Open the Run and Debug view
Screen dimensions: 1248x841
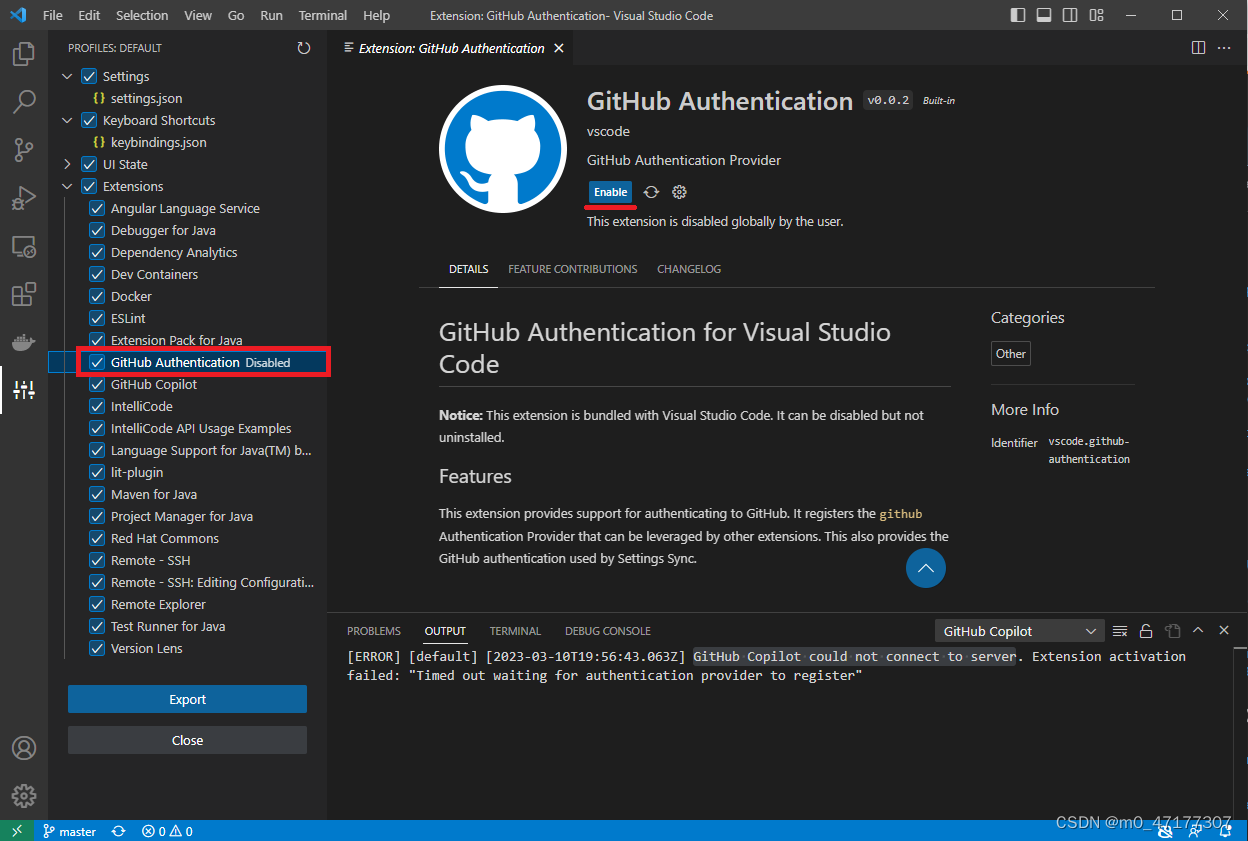pyautogui.click(x=24, y=198)
